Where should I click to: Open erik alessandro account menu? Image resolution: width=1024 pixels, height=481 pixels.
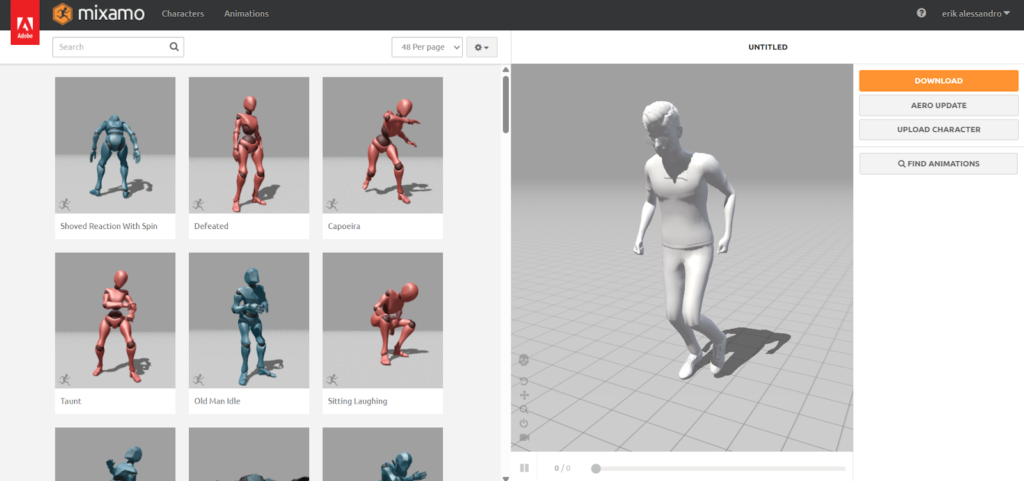point(976,13)
